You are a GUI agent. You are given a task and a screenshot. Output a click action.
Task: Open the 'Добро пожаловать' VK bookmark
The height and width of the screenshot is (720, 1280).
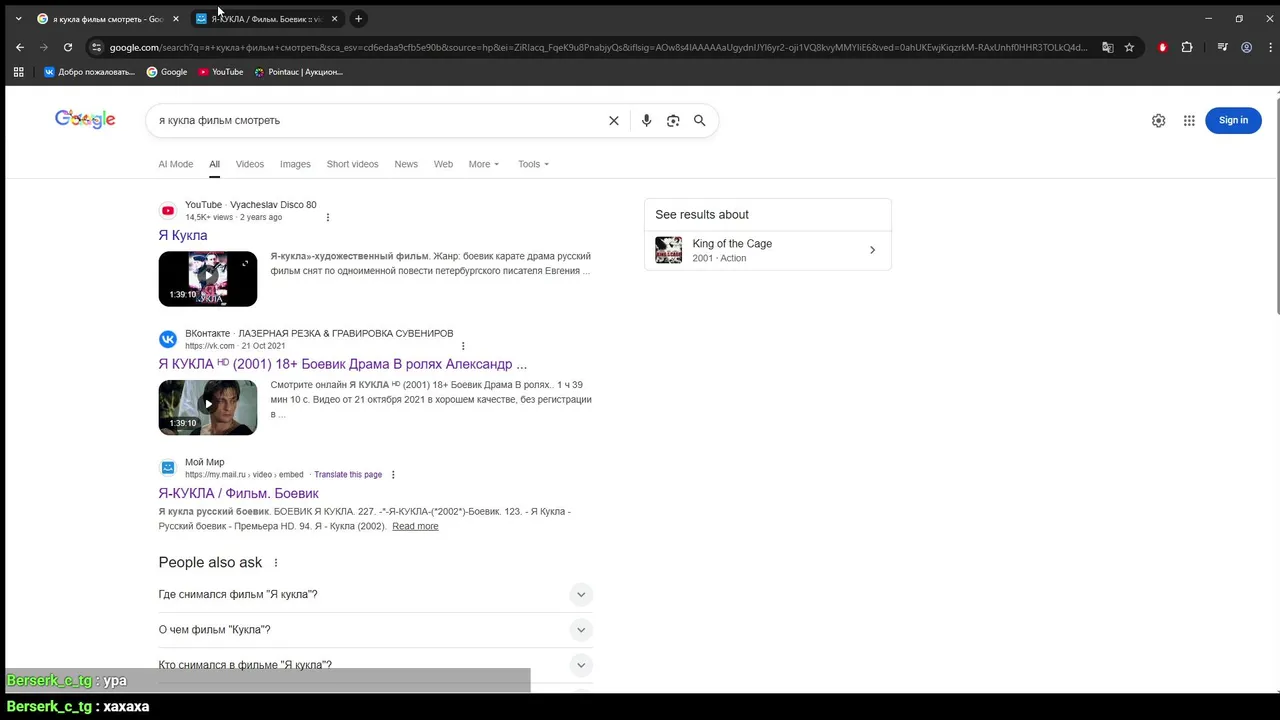pyautogui.click(x=88, y=72)
